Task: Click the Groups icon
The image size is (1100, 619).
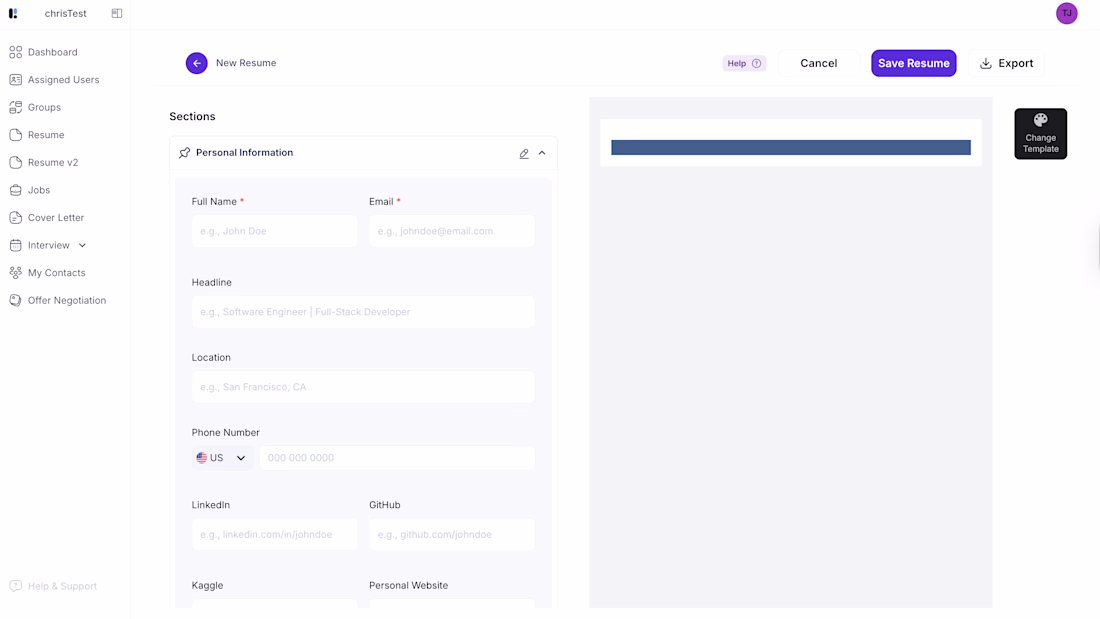Action: click(15, 107)
